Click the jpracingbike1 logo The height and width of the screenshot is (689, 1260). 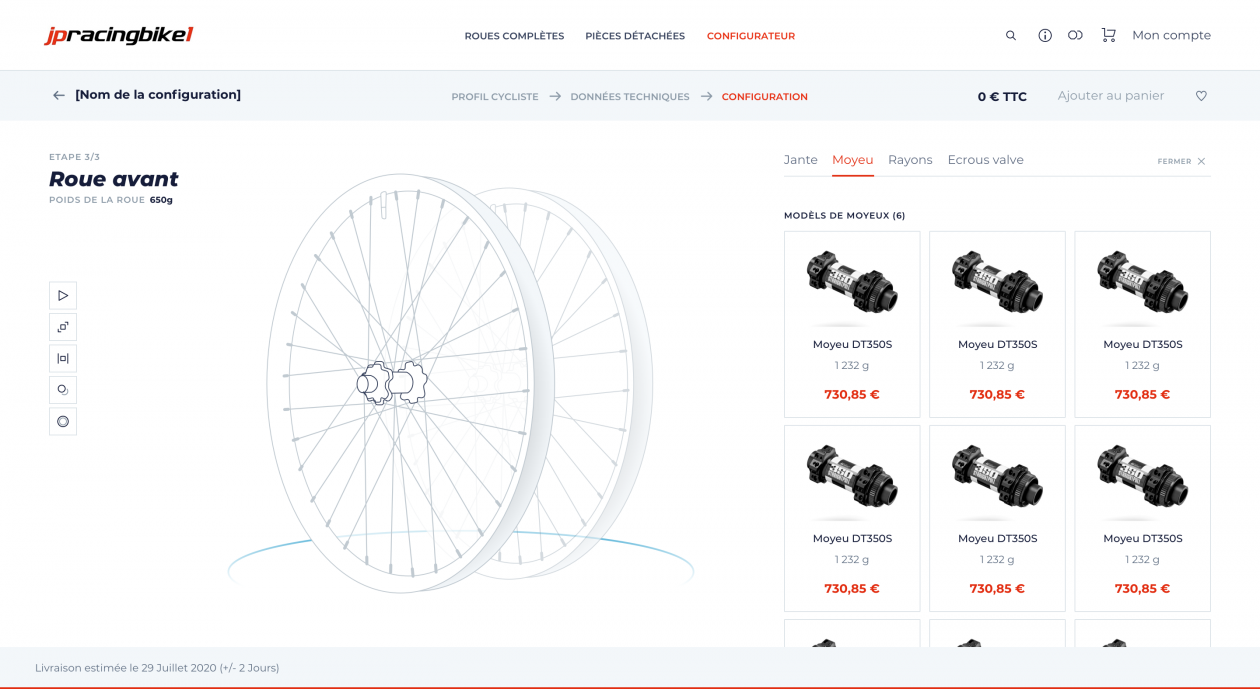click(113, 34)
